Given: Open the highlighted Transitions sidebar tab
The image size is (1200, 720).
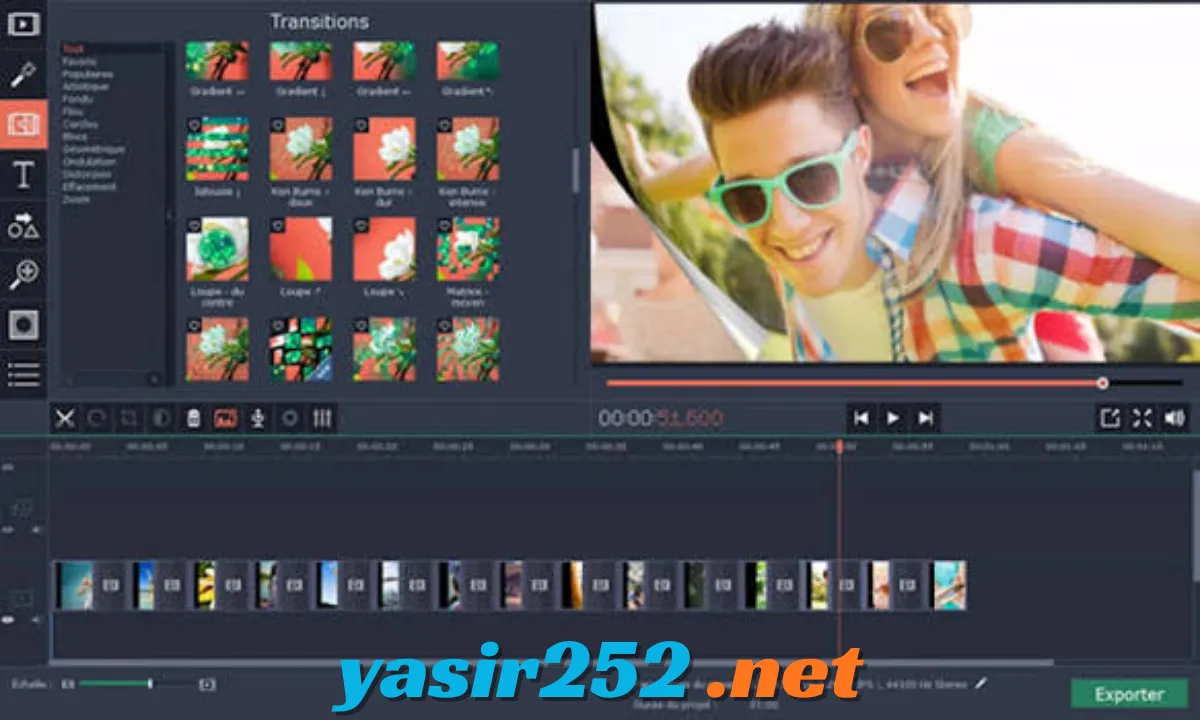Looking at the screenshot, I should pyautogui.click(x=23, y=125).
